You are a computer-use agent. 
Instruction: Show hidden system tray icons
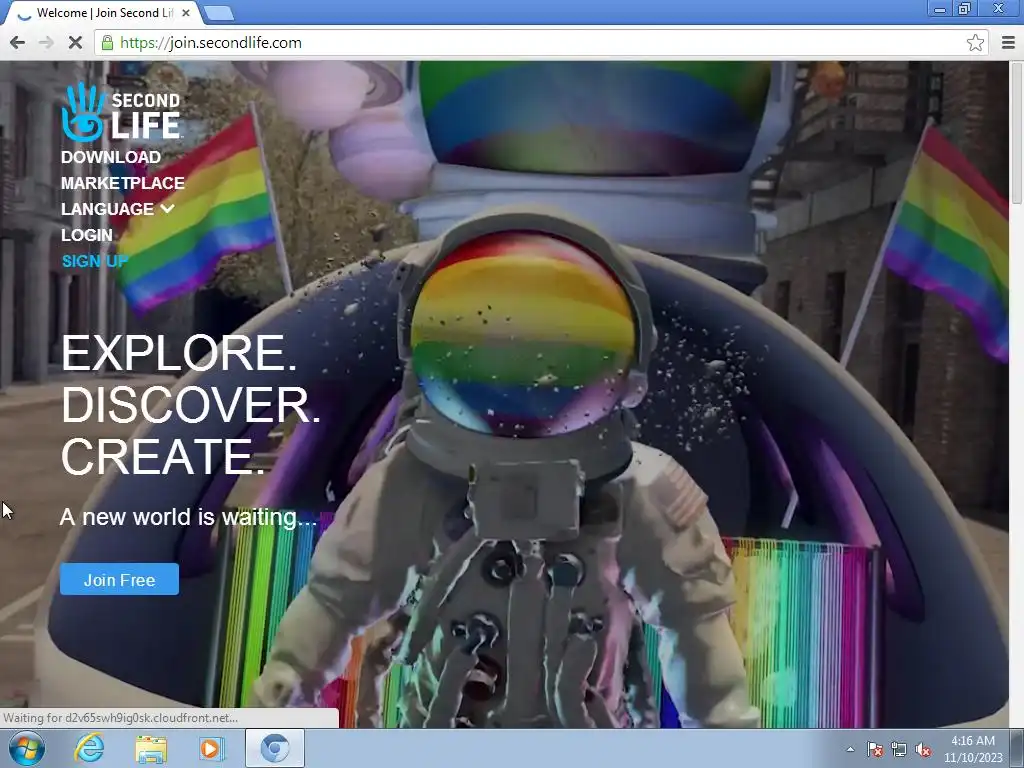[850, 749]
